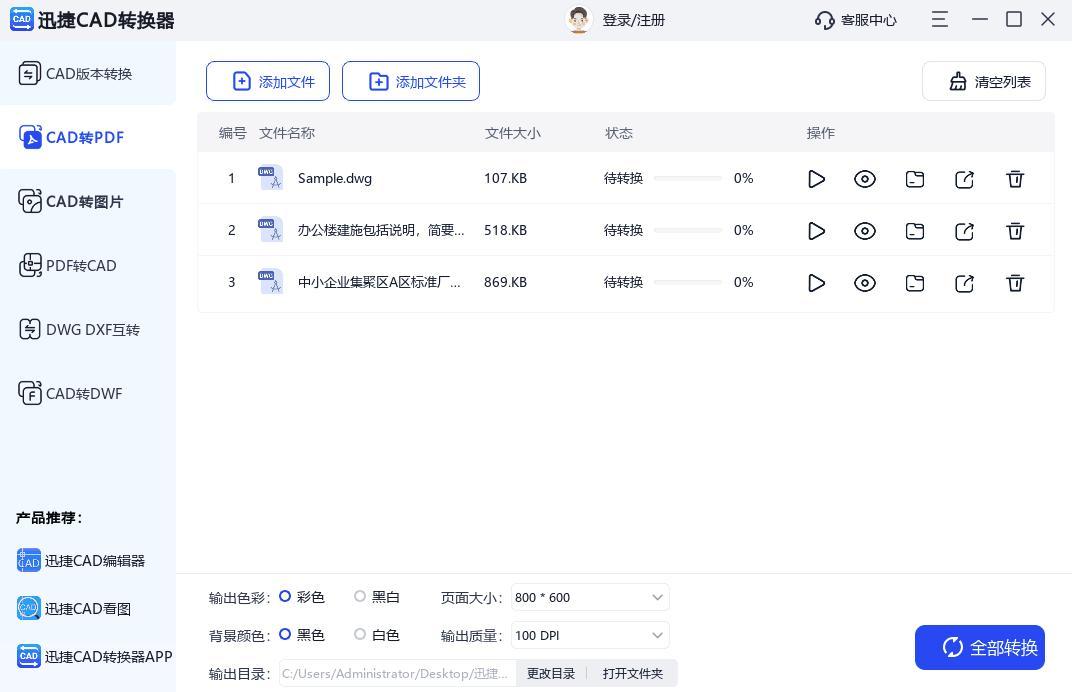Click the 添加文件 button

(x=268, y=82)
